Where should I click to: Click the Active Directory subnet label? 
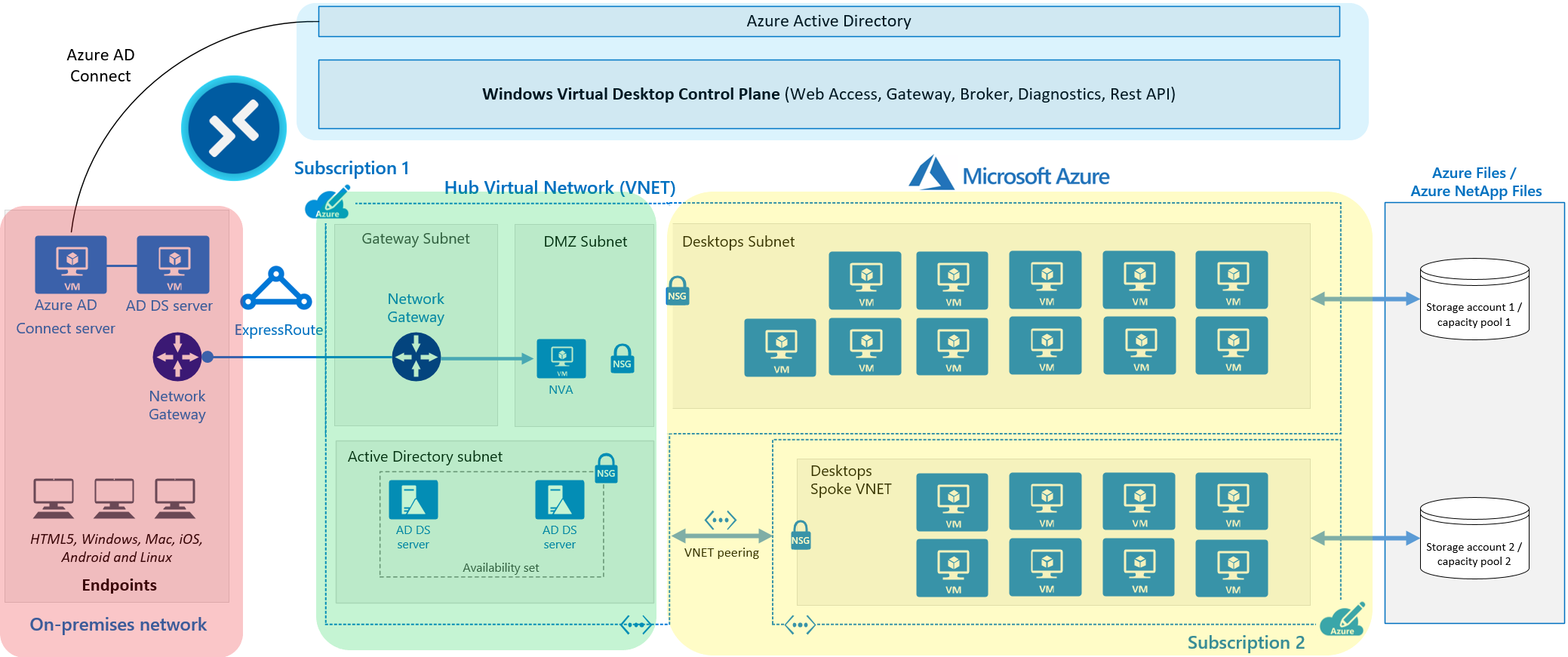tap(425, 456)
